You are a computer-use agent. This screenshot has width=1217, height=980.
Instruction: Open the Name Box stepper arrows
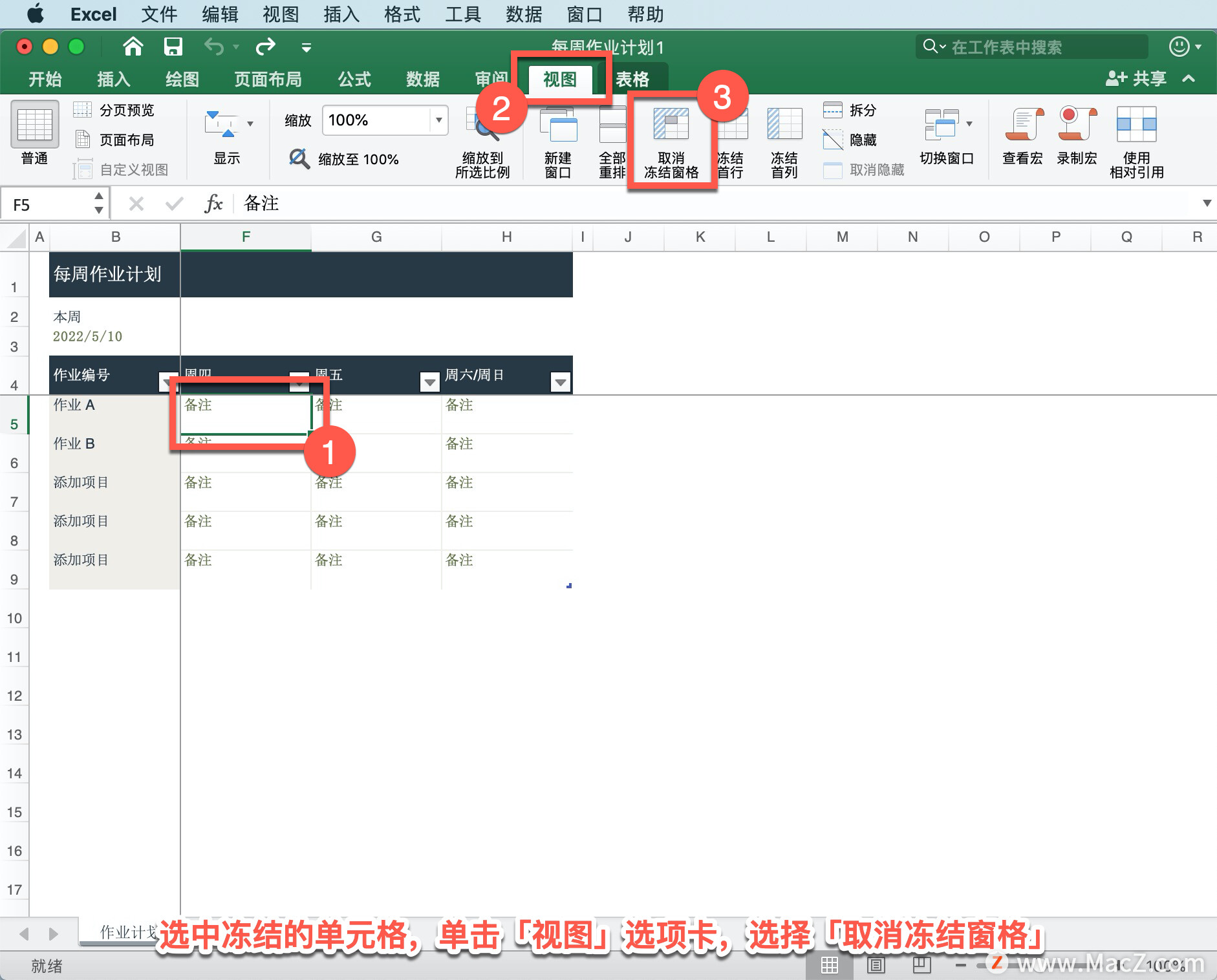[98, 203]
